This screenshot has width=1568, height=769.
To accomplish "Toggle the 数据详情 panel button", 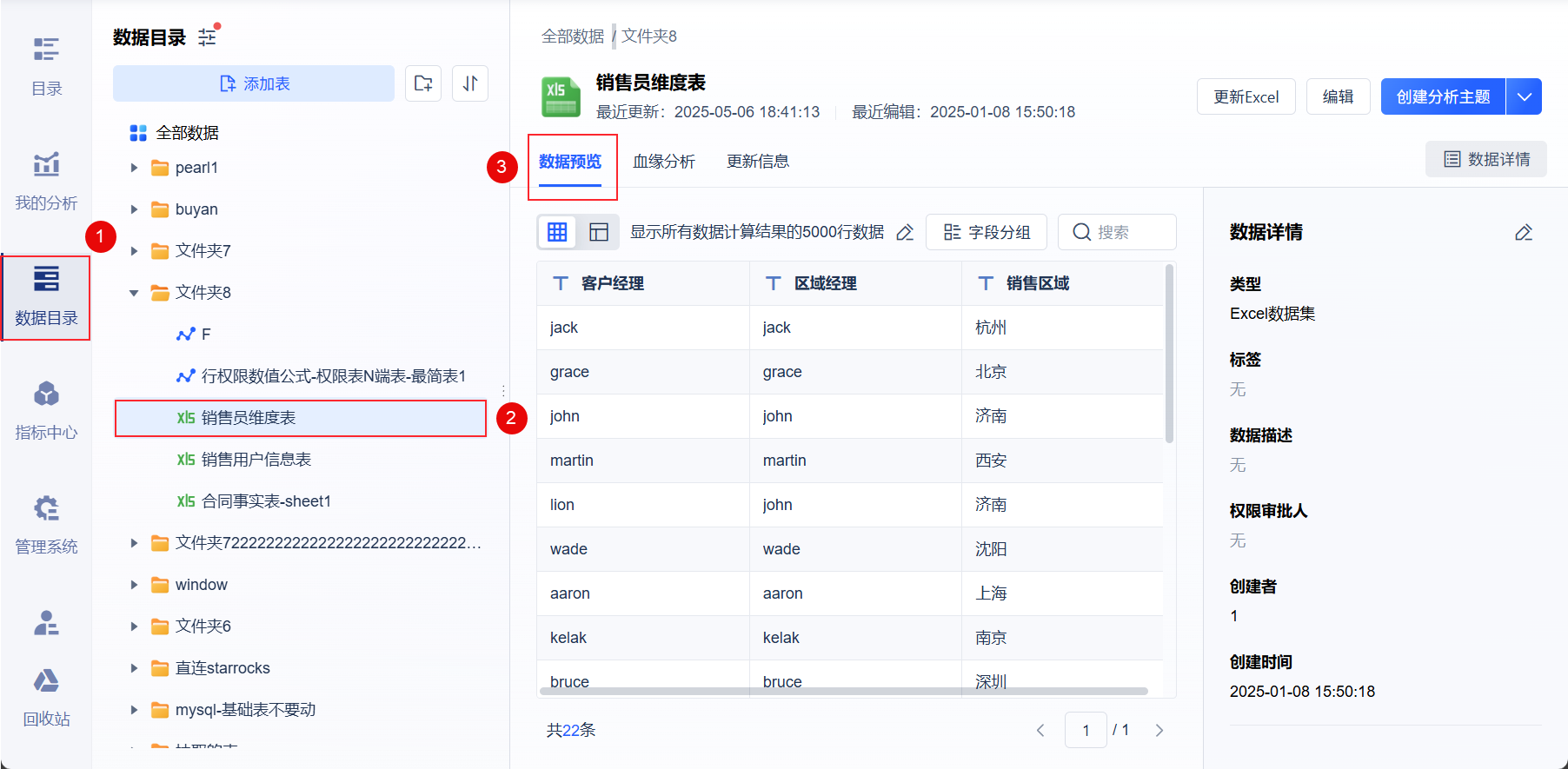I will [x=1486, y=159].
